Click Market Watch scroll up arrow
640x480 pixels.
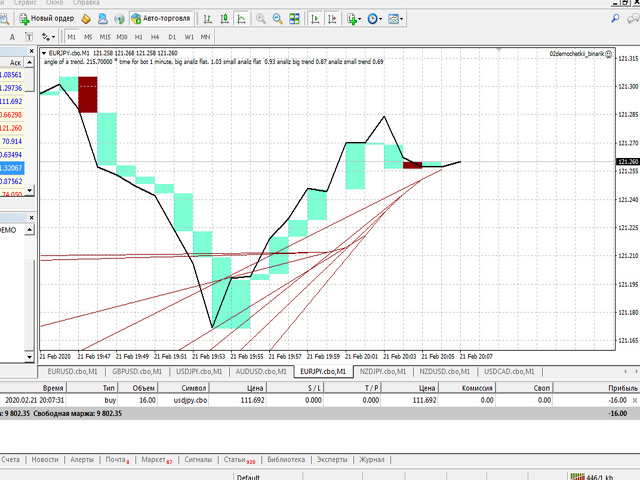29,62
